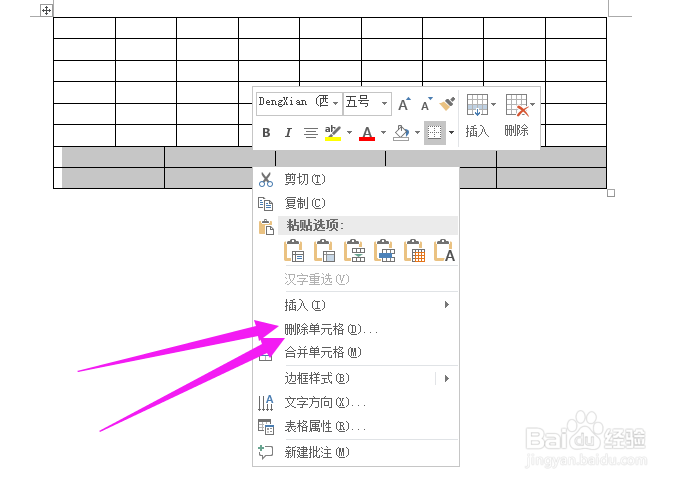Click the table resize handle at bottom-right

pyautogui.click(x=611, y=193)
